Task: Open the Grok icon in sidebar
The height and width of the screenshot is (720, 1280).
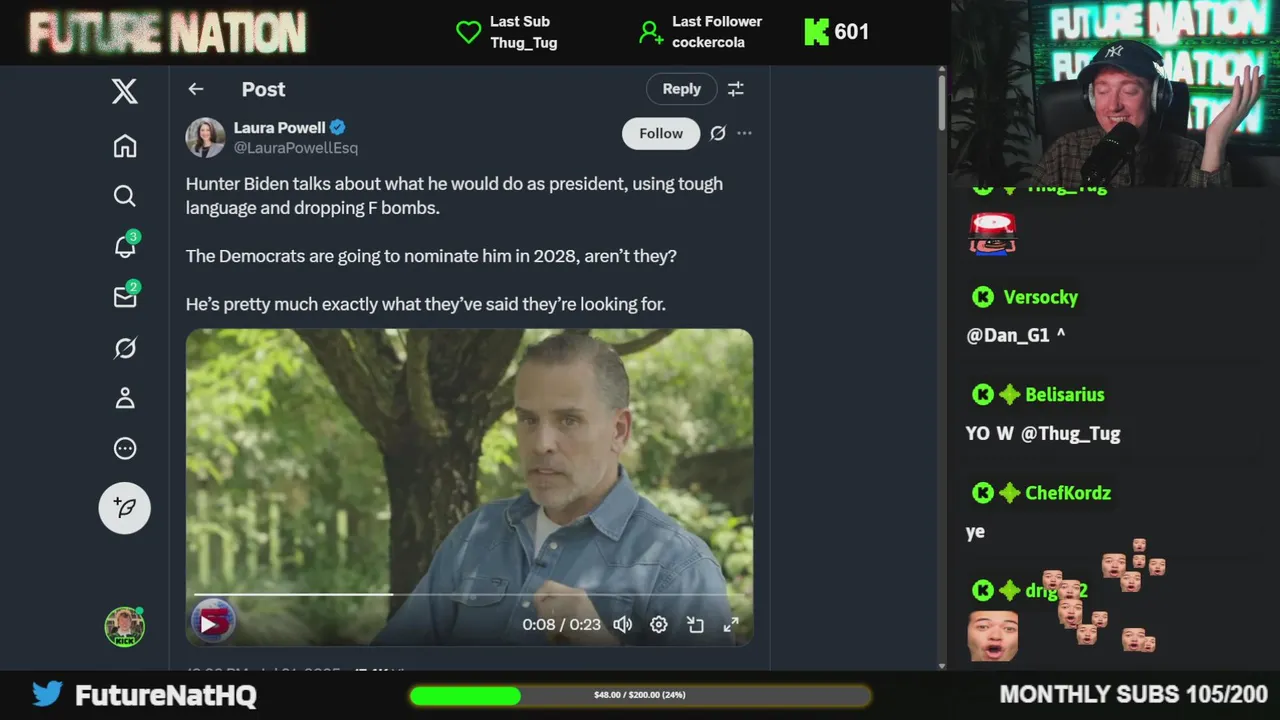Action: pyautogui.click(x=124, y=348)
